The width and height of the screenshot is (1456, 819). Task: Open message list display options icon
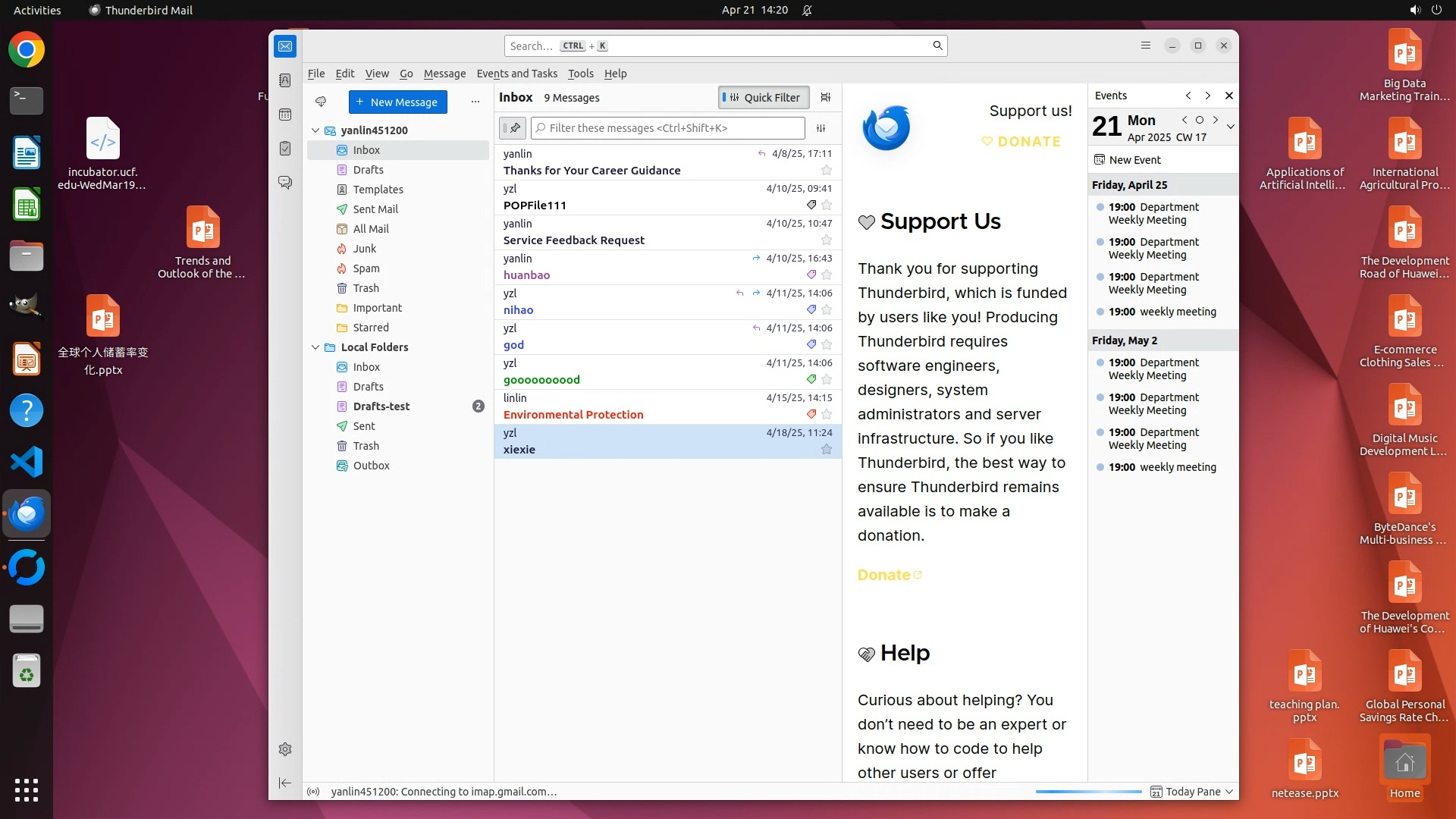[x=826, y=97]
